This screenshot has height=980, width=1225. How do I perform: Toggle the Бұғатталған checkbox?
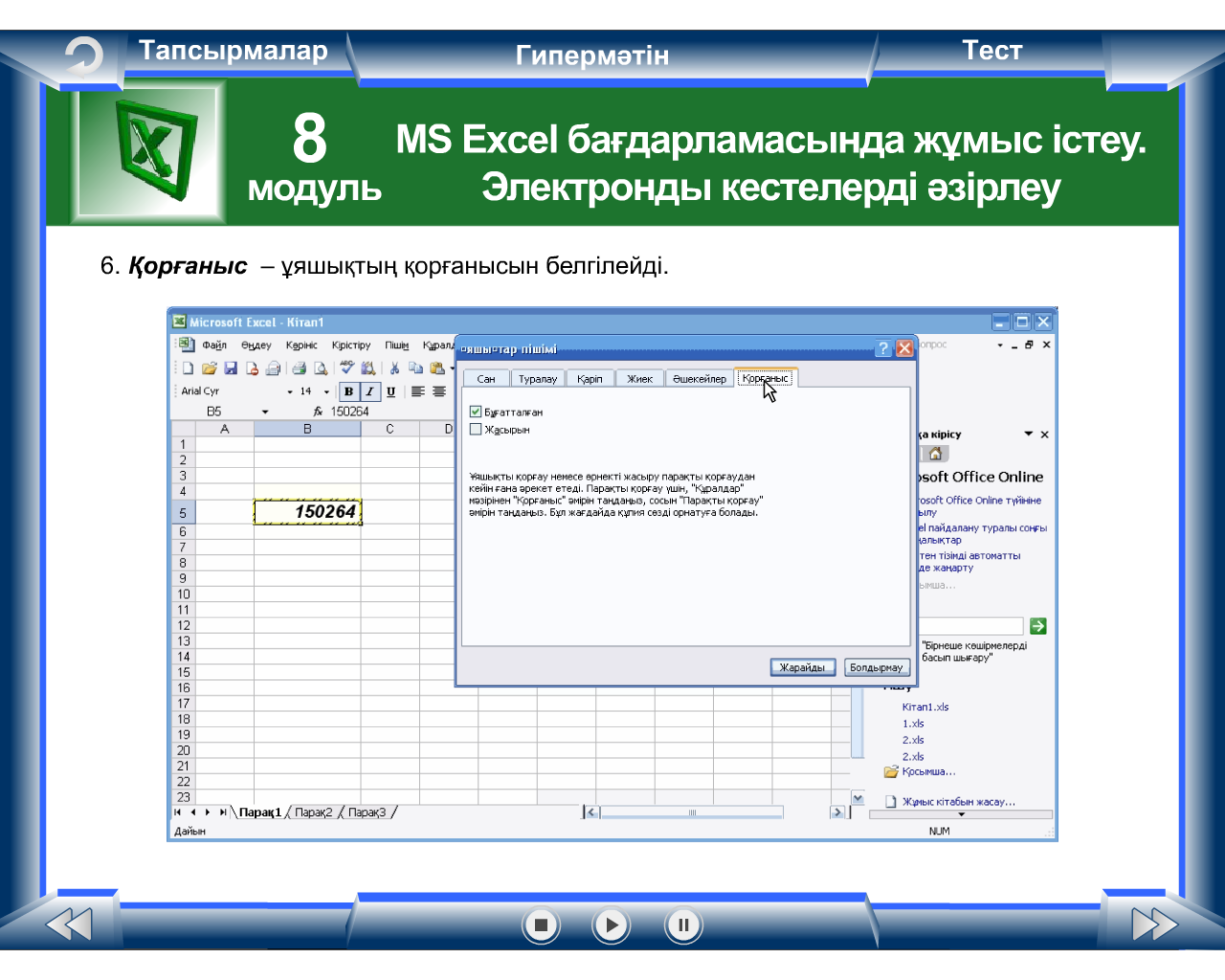point(476,412)
